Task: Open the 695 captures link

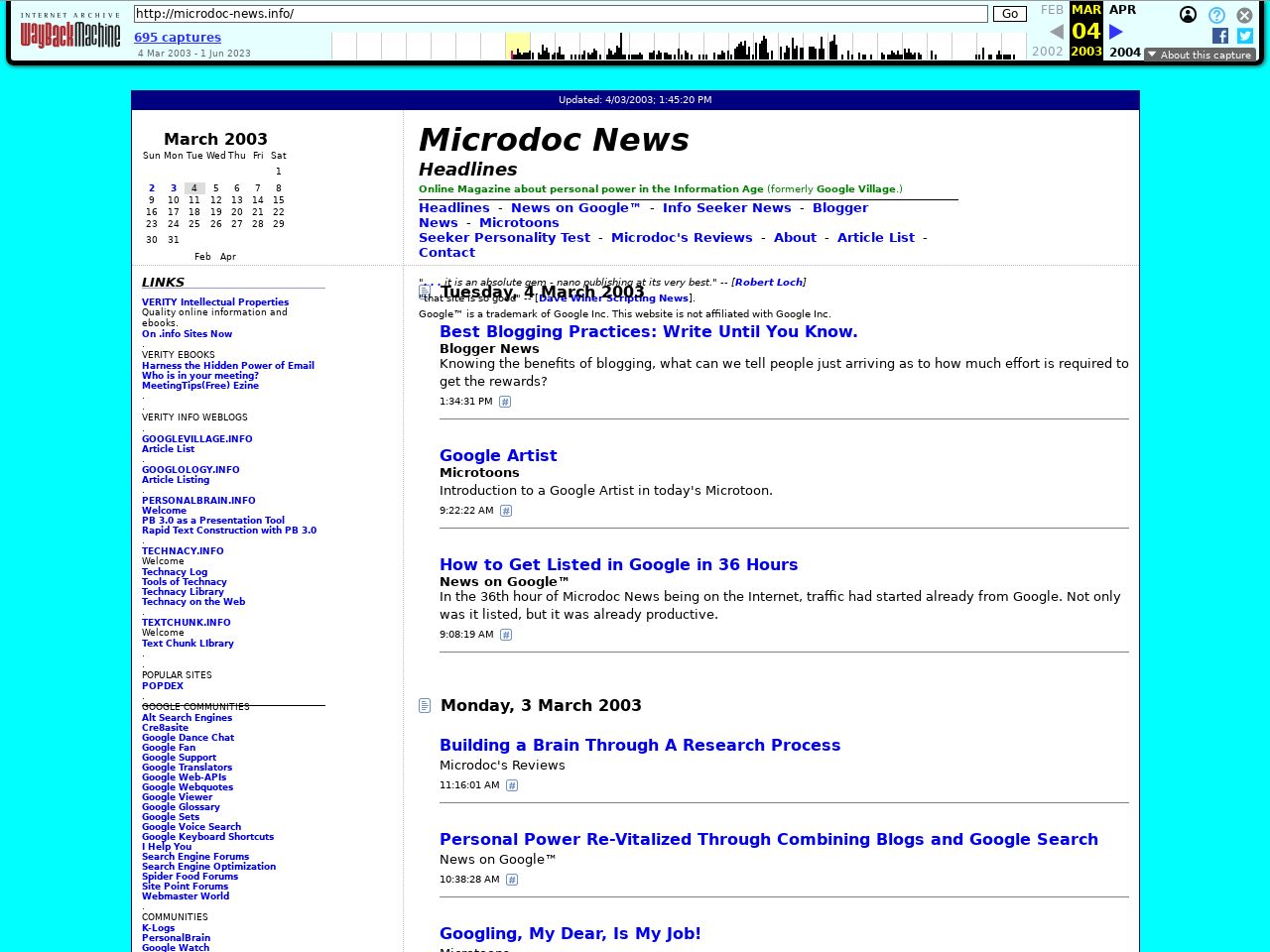Action: click(x=178, y=38)
